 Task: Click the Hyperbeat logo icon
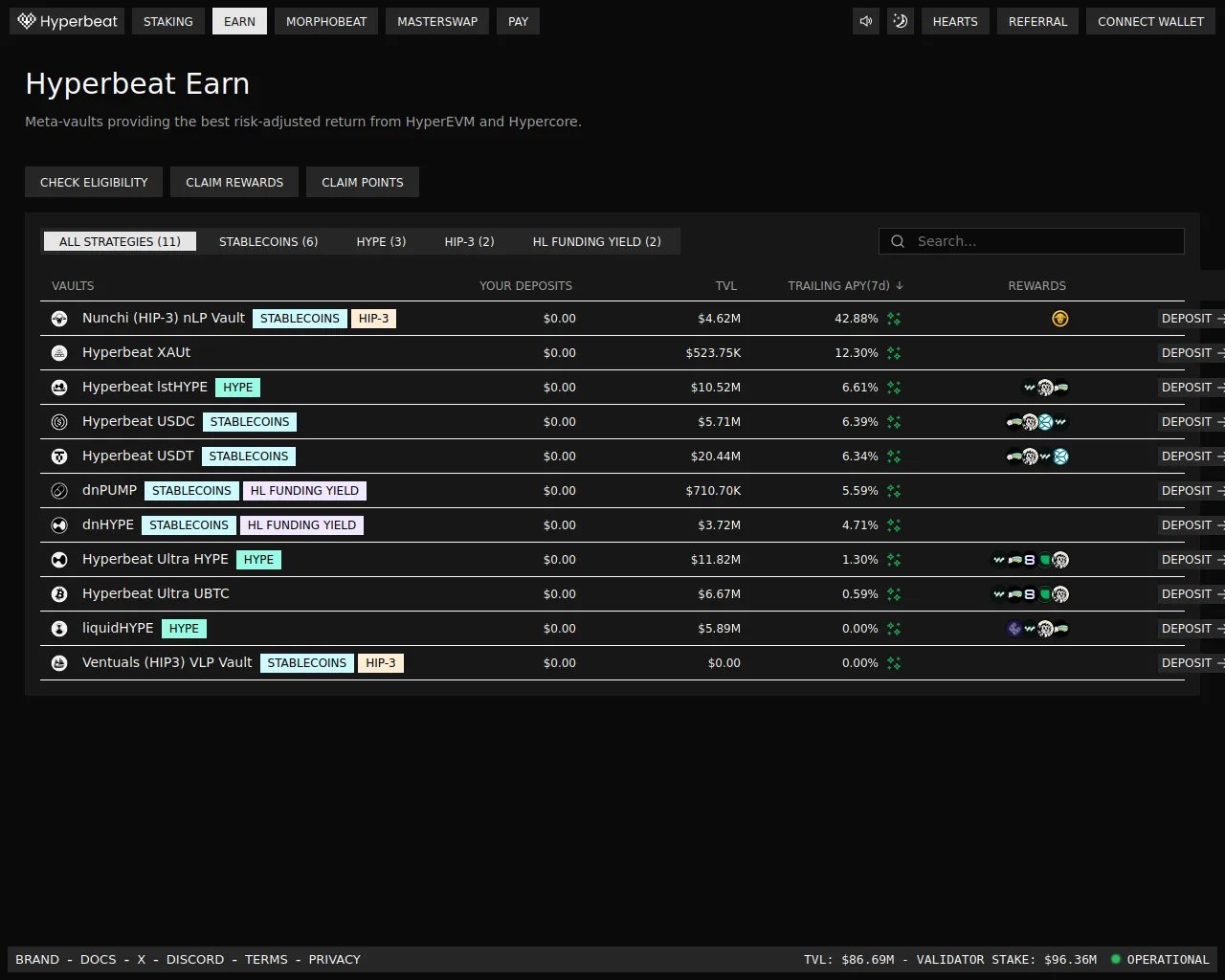pos(27,21)
